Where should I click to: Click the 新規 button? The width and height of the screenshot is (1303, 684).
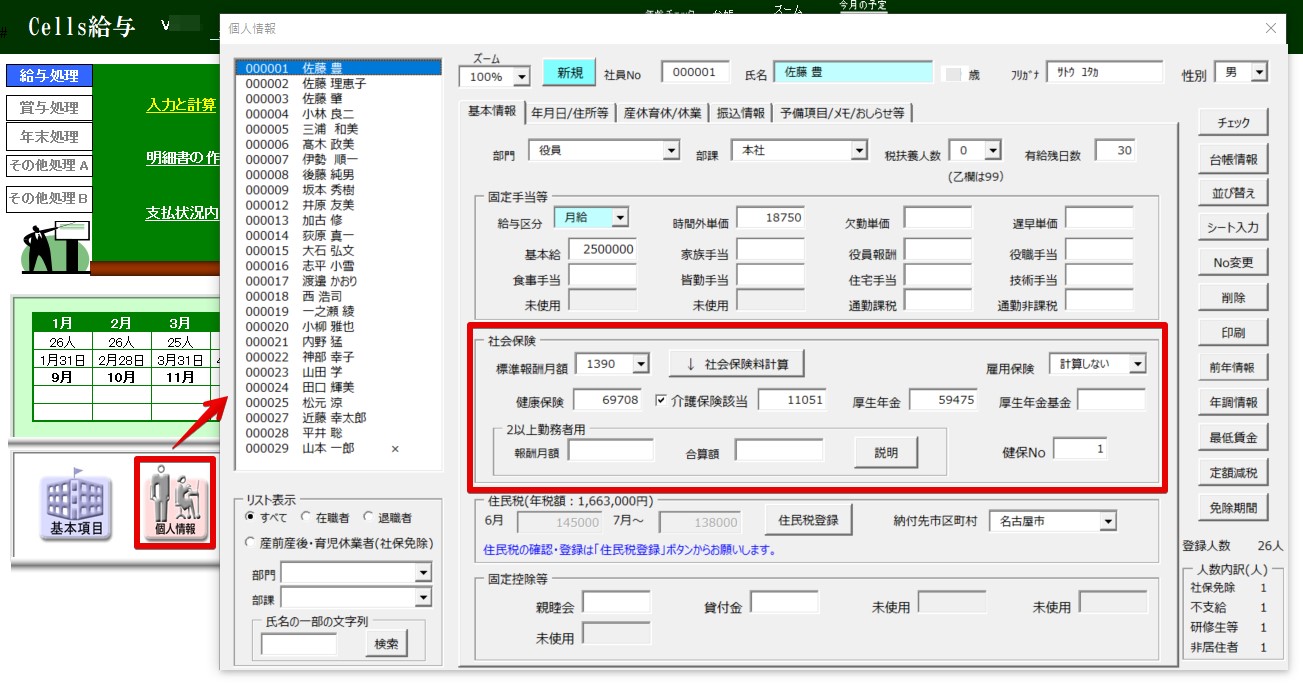point(569,73)
